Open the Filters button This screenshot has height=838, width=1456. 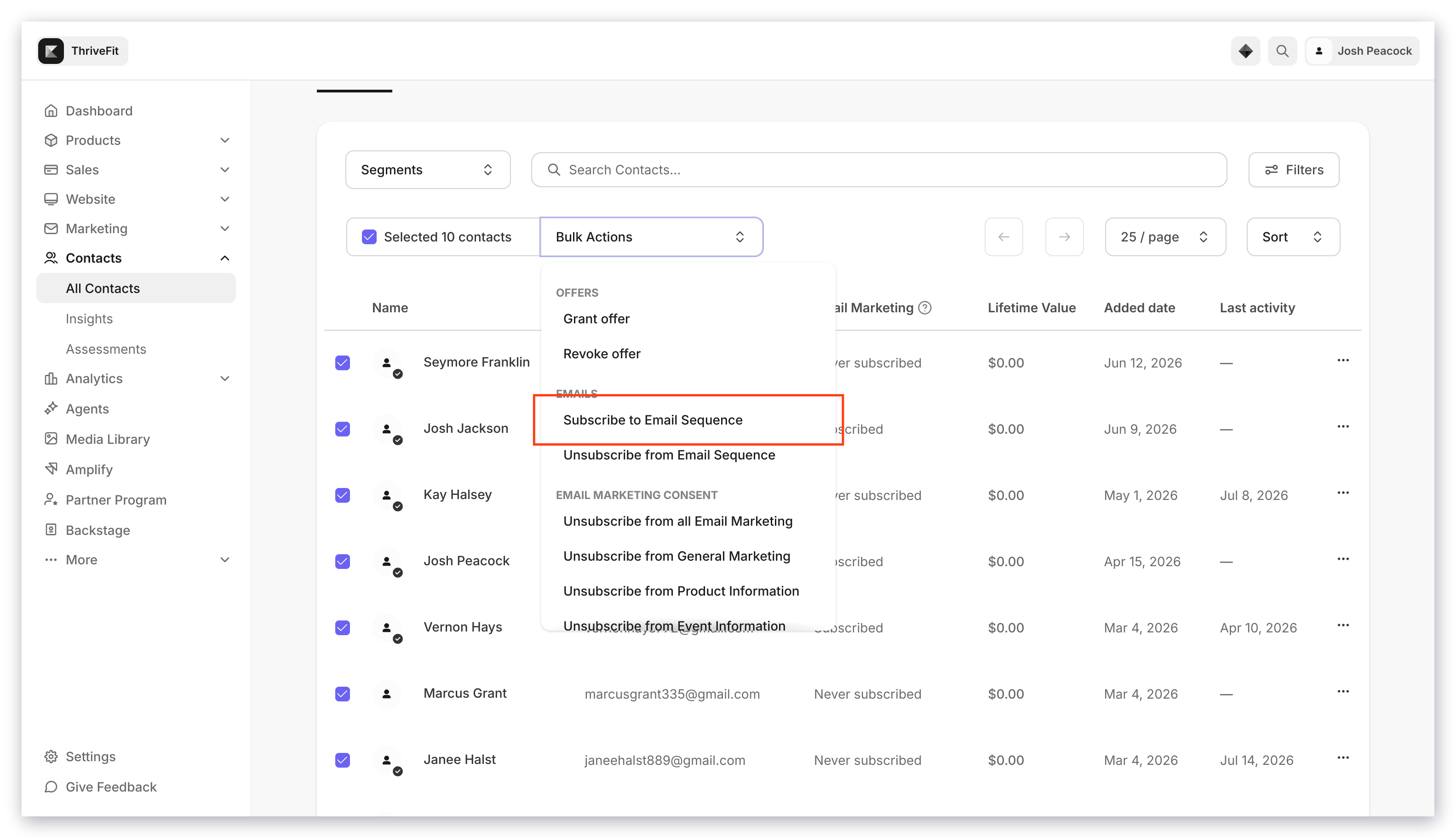(1293, 169)
